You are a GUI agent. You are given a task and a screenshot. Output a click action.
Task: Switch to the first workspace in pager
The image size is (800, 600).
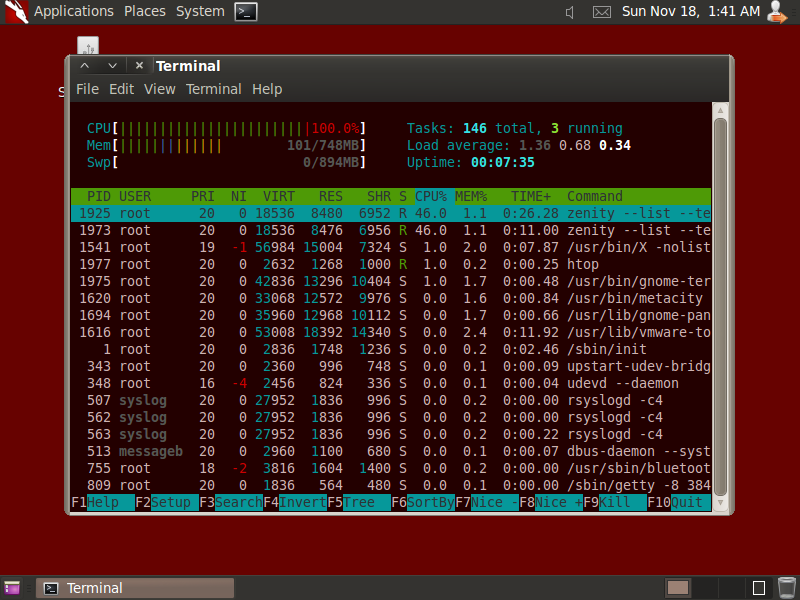point(678,588)
